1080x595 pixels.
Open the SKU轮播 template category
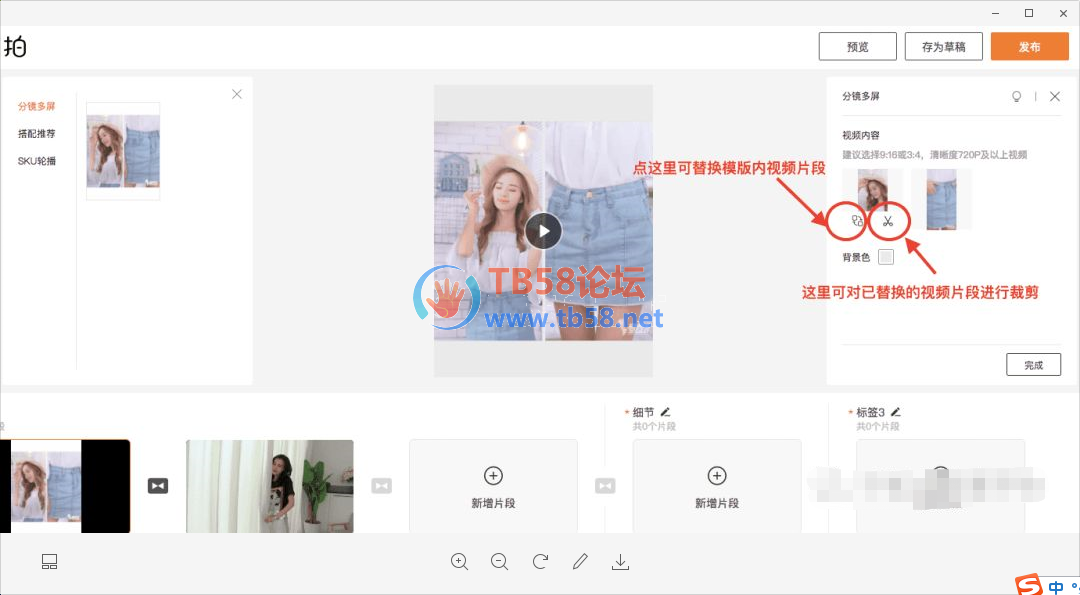[36, 160]
